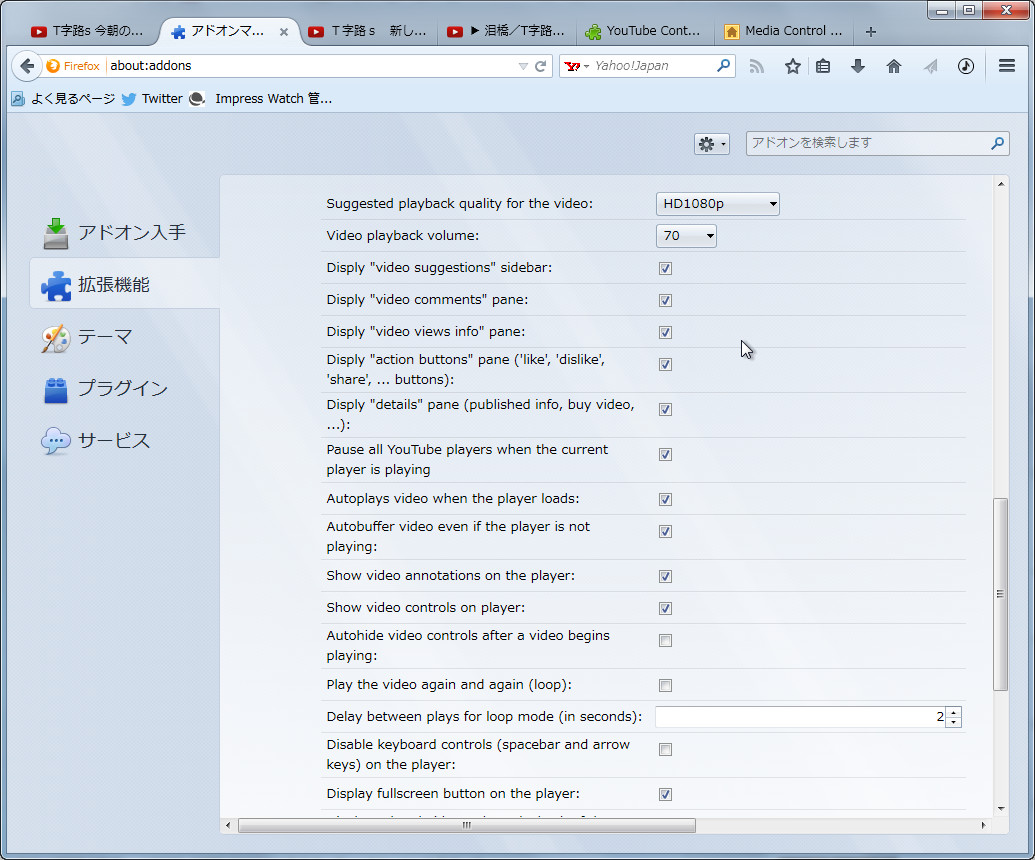Switch to the 泪橋/T字路... tab
This screenshot has height=860, width=1035.
pyautogui.click(x=506, y=31)
